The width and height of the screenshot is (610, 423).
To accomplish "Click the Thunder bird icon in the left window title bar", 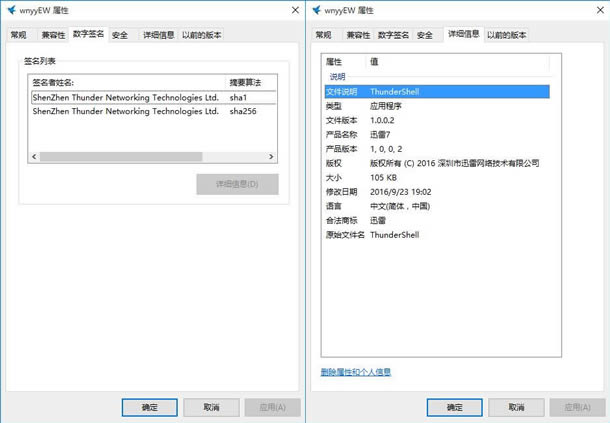I will 11,9.
